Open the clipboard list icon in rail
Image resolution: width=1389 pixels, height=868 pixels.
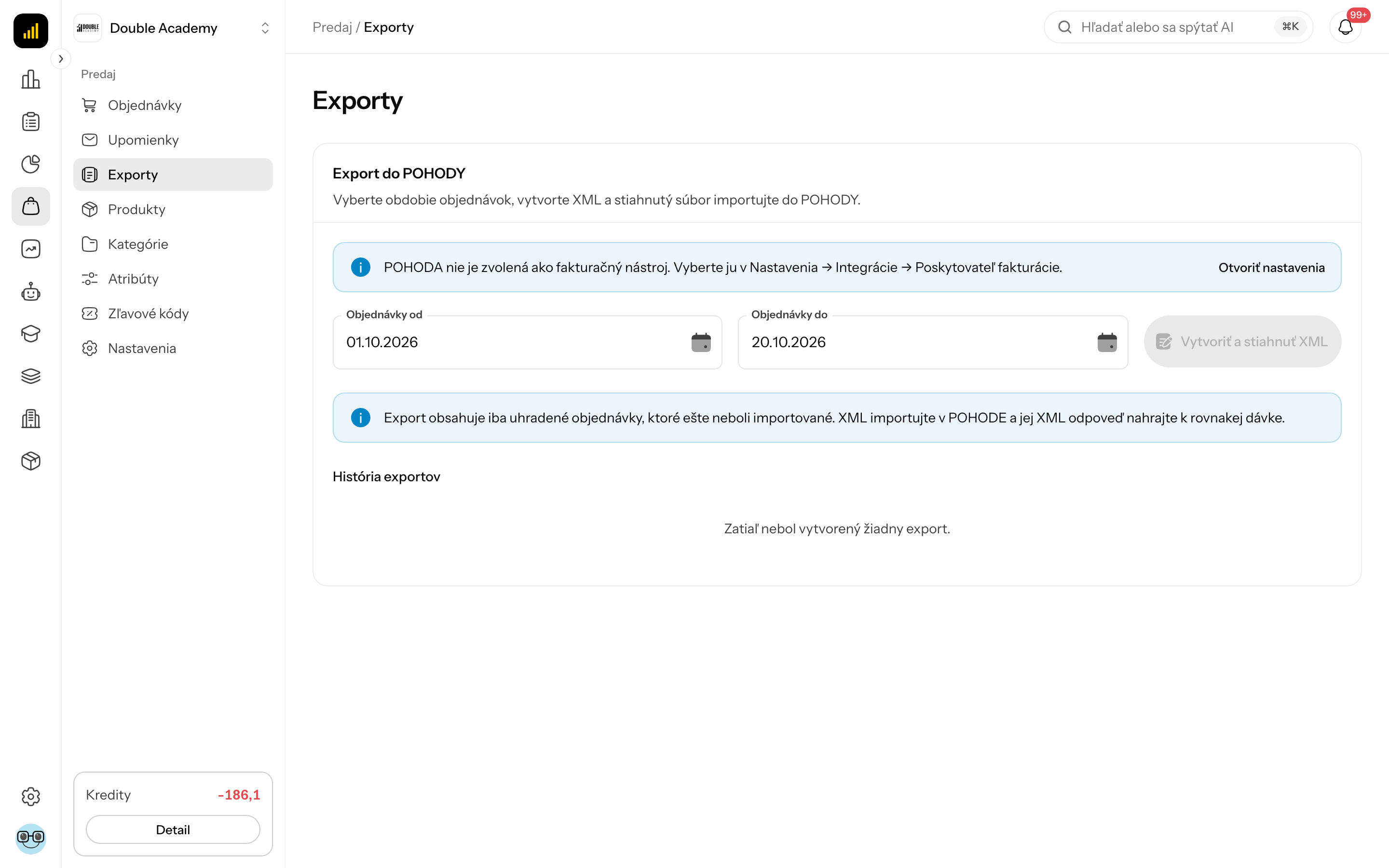tap(30, 122)
